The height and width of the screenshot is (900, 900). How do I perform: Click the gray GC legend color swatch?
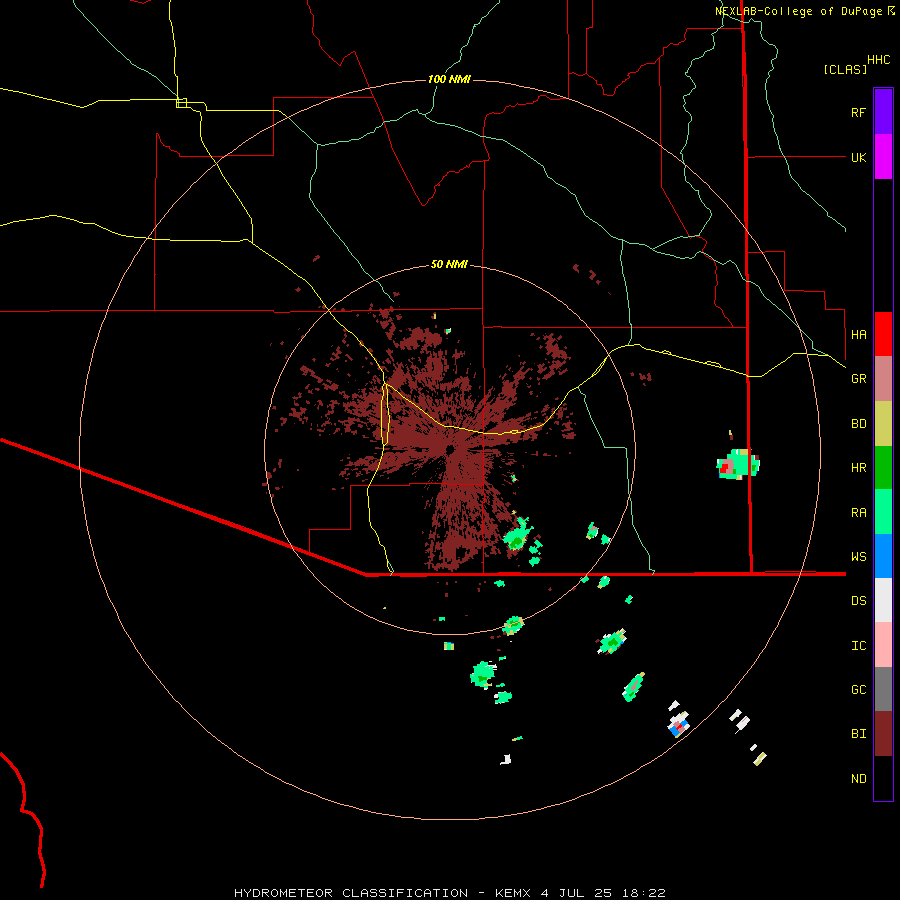coord(883,689)
